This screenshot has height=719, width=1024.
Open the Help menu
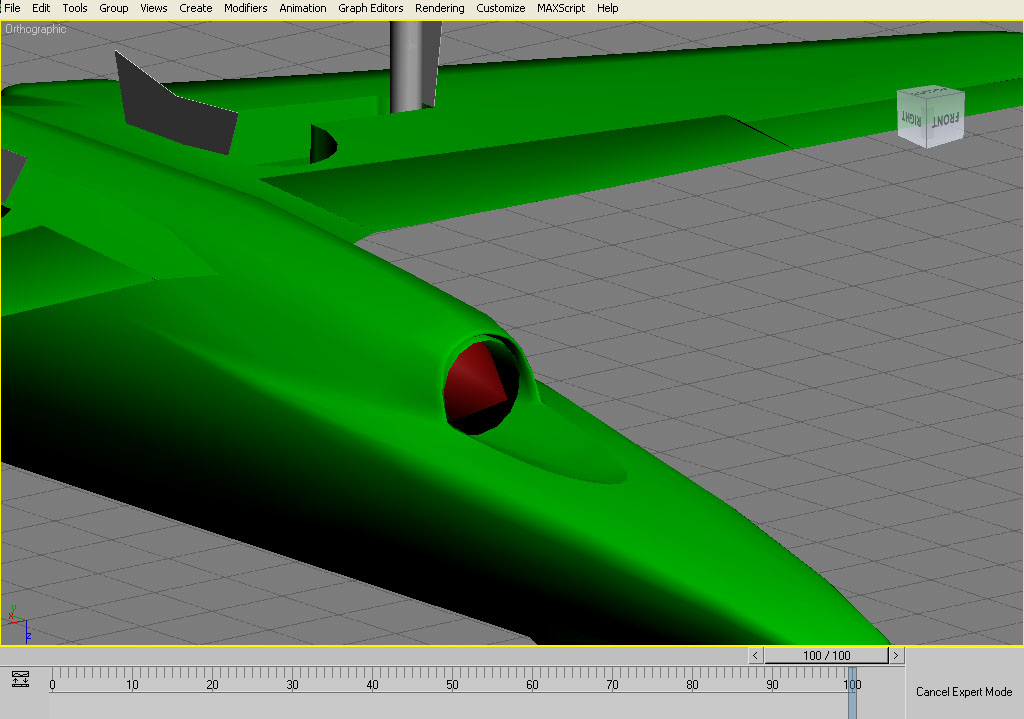607,8
